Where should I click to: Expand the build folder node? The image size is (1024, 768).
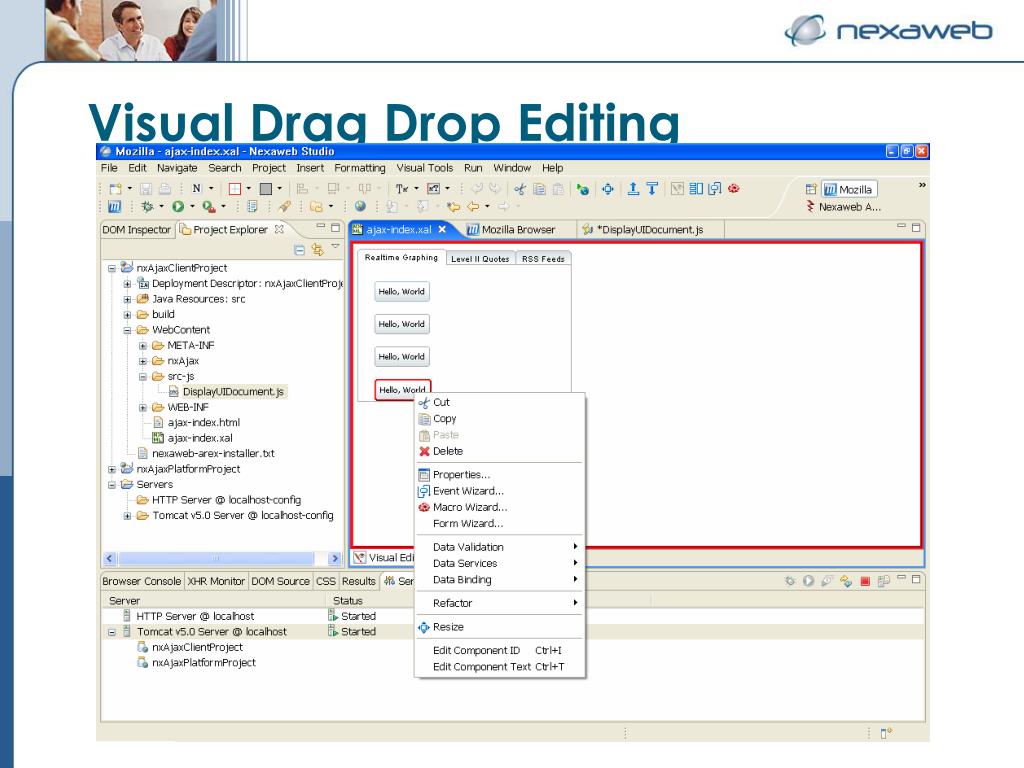pyautogui.click(x=127, y=315)
